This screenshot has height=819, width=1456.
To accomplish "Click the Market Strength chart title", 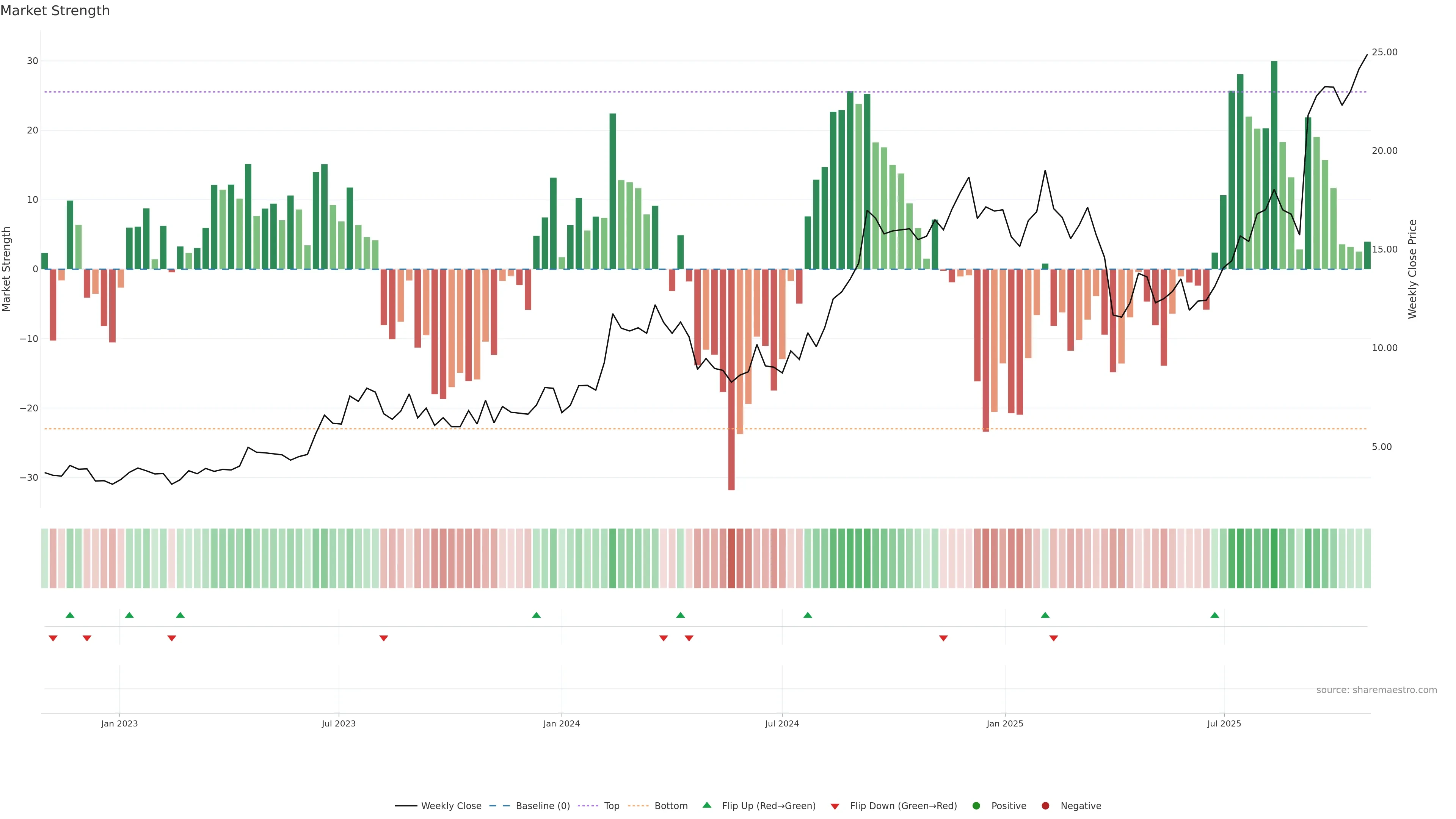I will (x=55, y=11).
